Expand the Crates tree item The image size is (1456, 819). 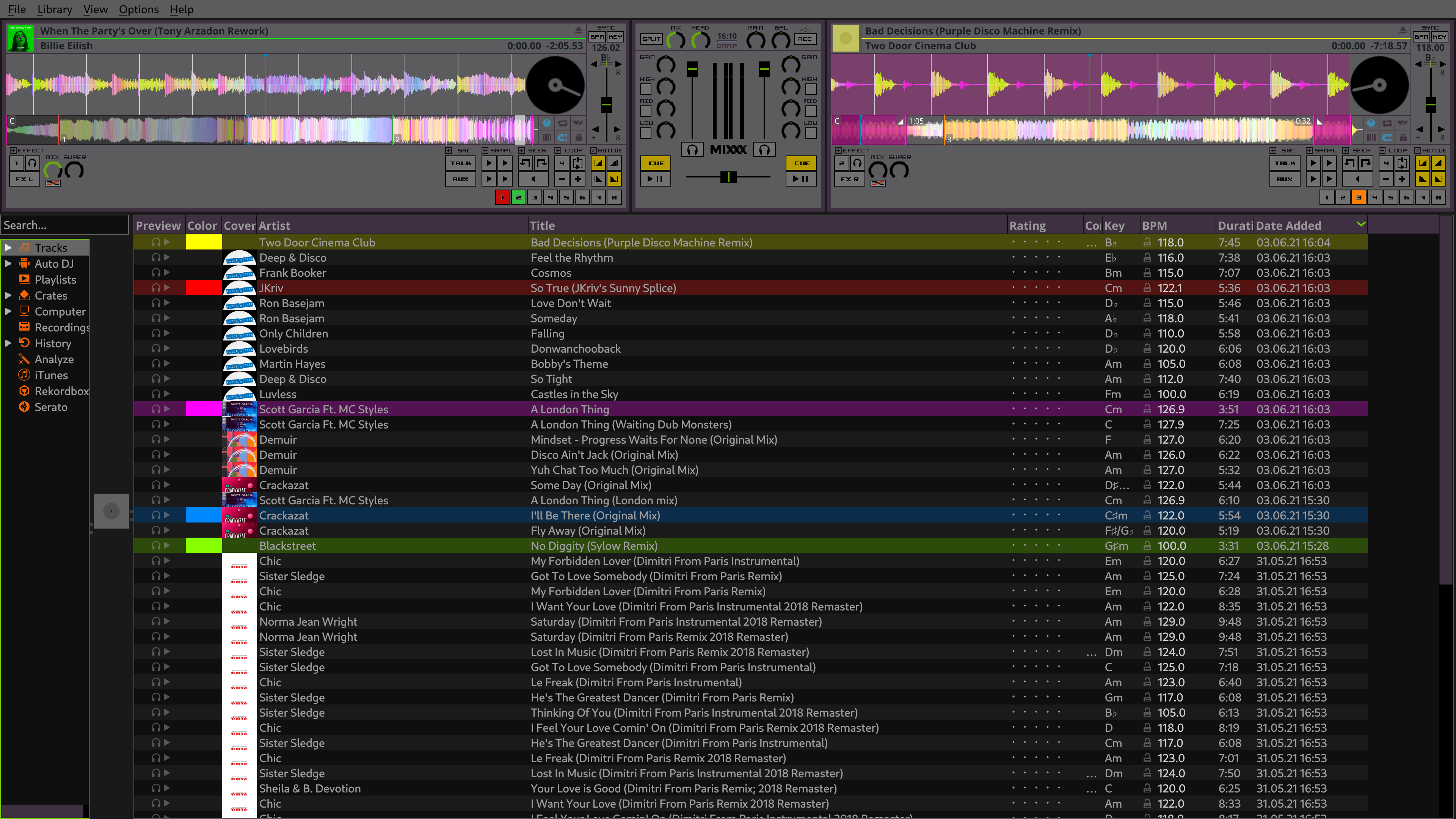[8, 295]
